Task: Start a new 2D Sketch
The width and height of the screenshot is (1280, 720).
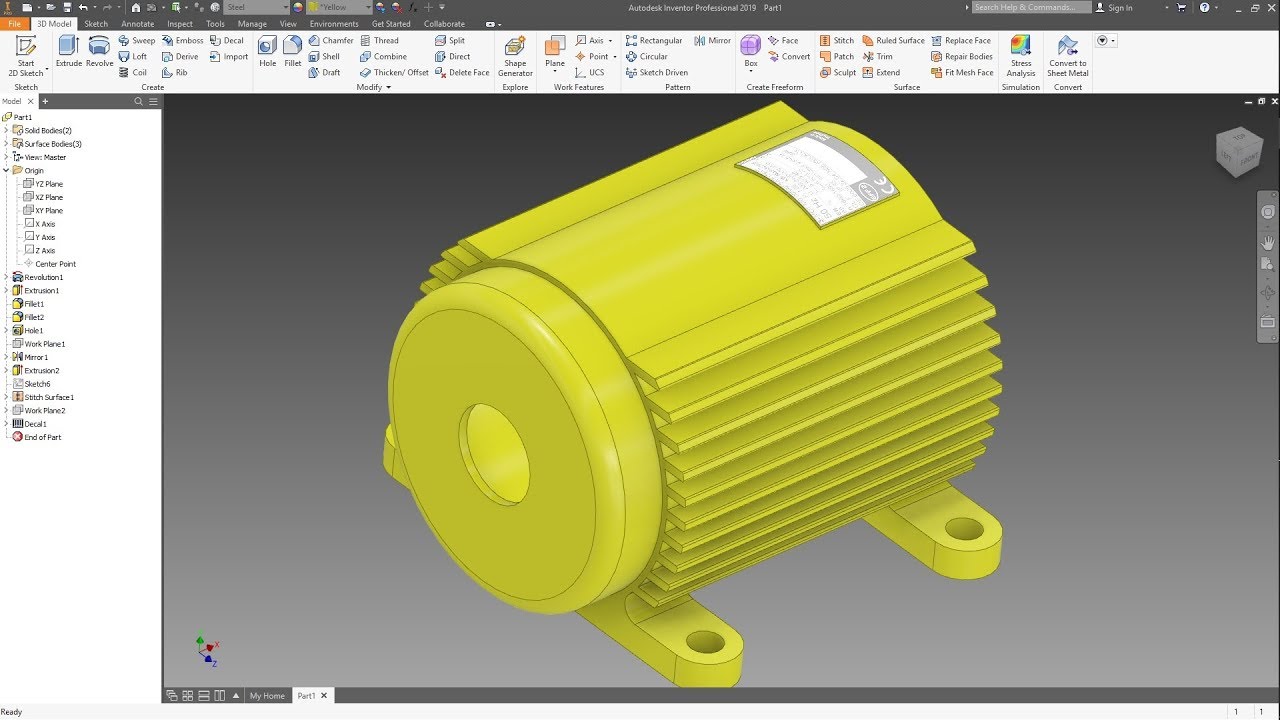Action: [x=26, y=56]
